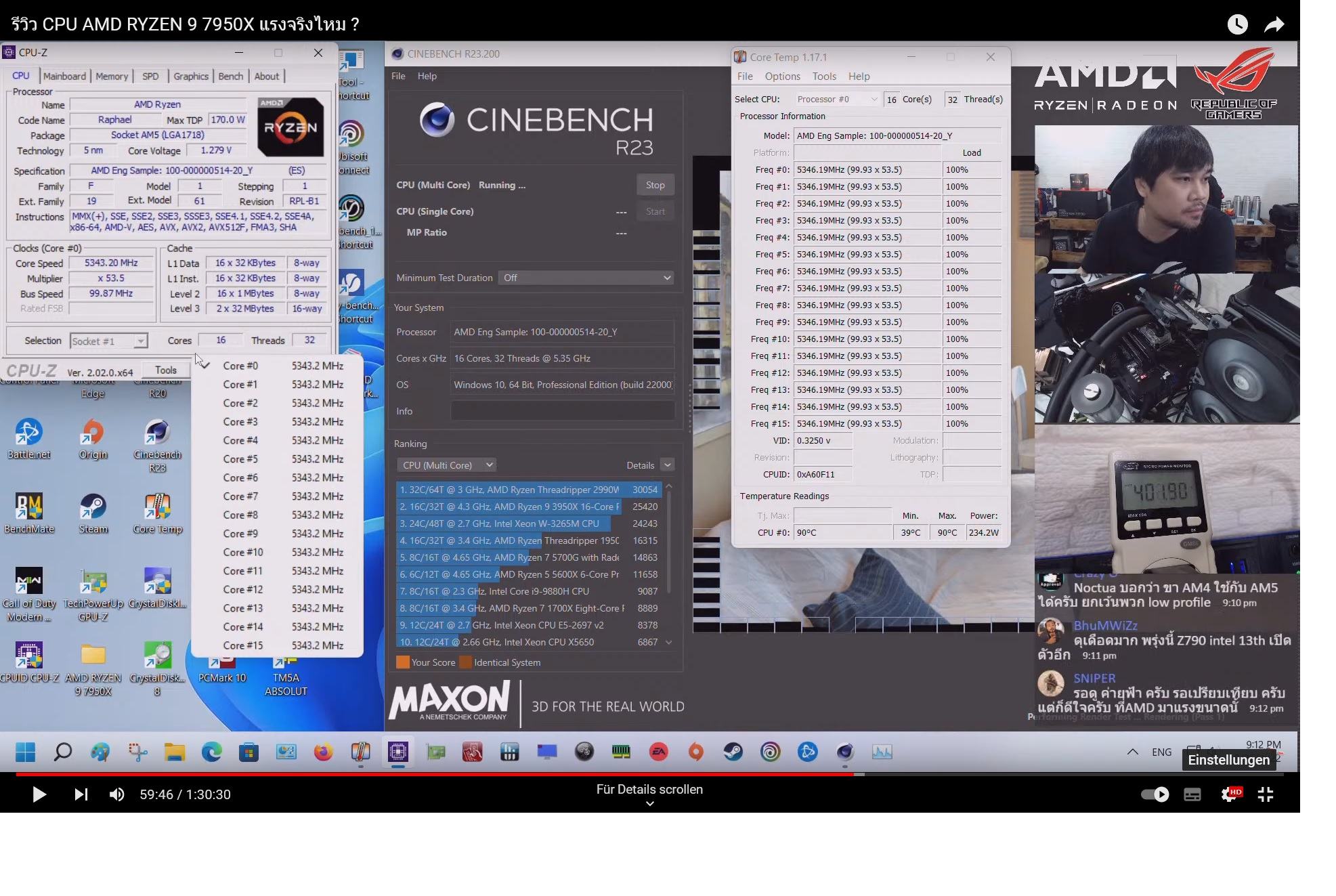Launch the PCMark 10 desktop shortcut

(222, 668)
